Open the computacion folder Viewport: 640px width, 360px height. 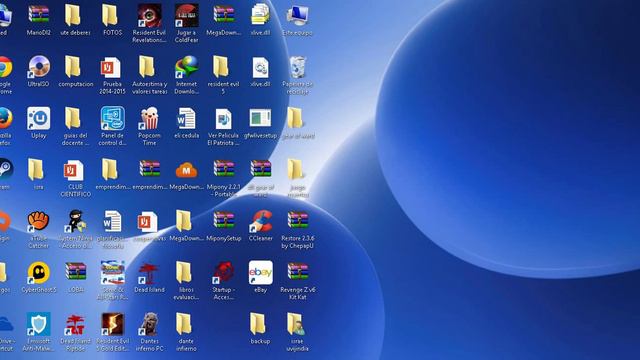[x=73, y=67]
